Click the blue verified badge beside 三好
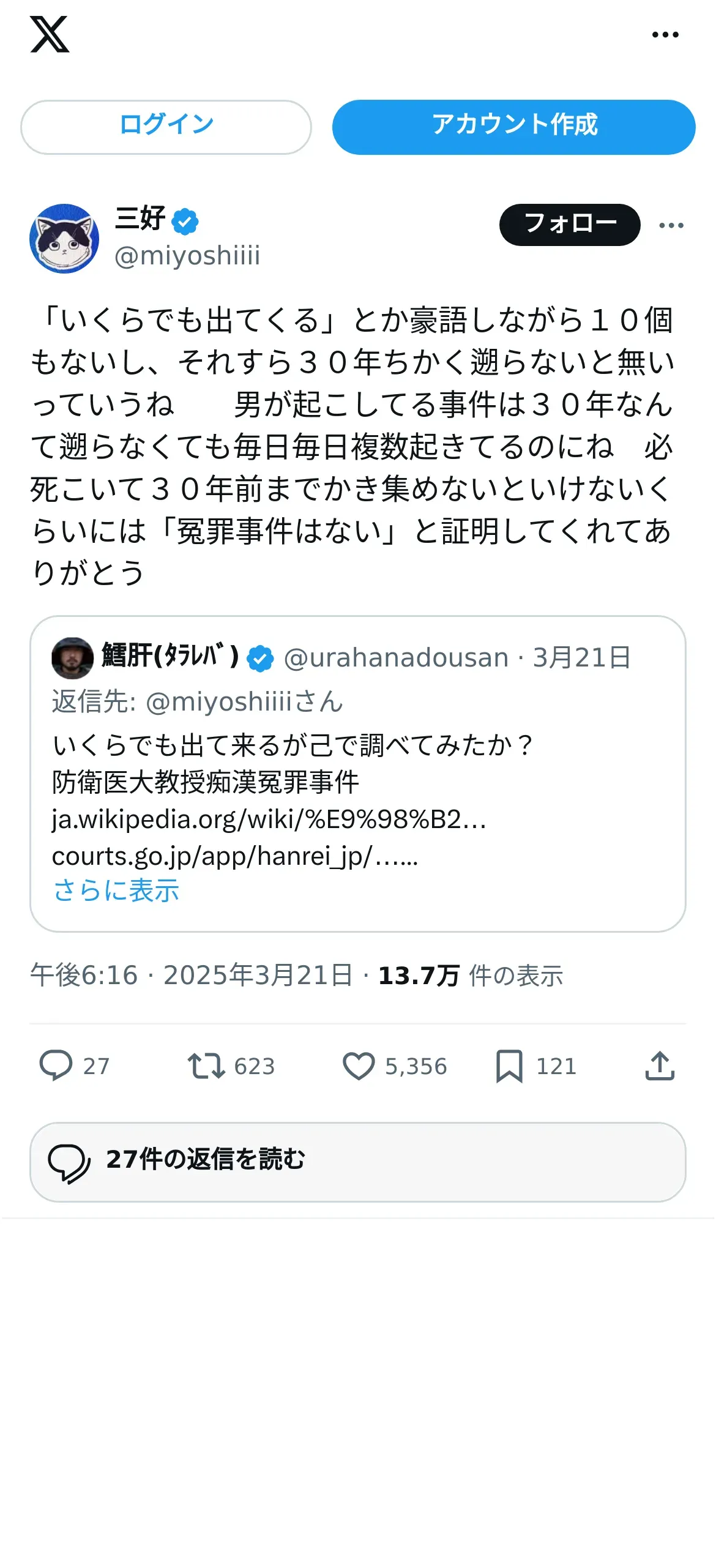The height and width of the screenshot is (1568, 716). [185, 222]
